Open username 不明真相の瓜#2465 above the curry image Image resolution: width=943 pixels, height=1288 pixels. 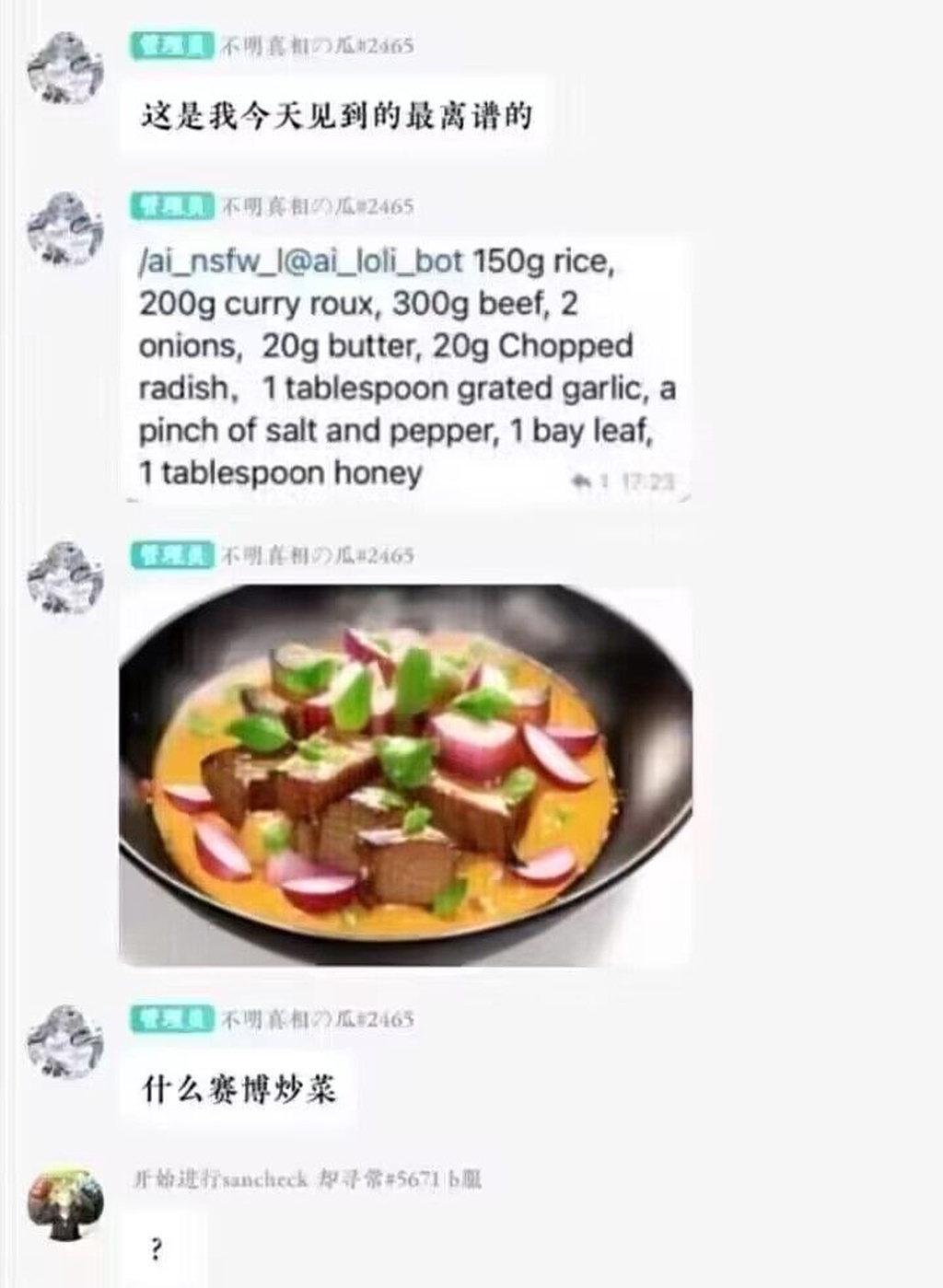point(317,554)
